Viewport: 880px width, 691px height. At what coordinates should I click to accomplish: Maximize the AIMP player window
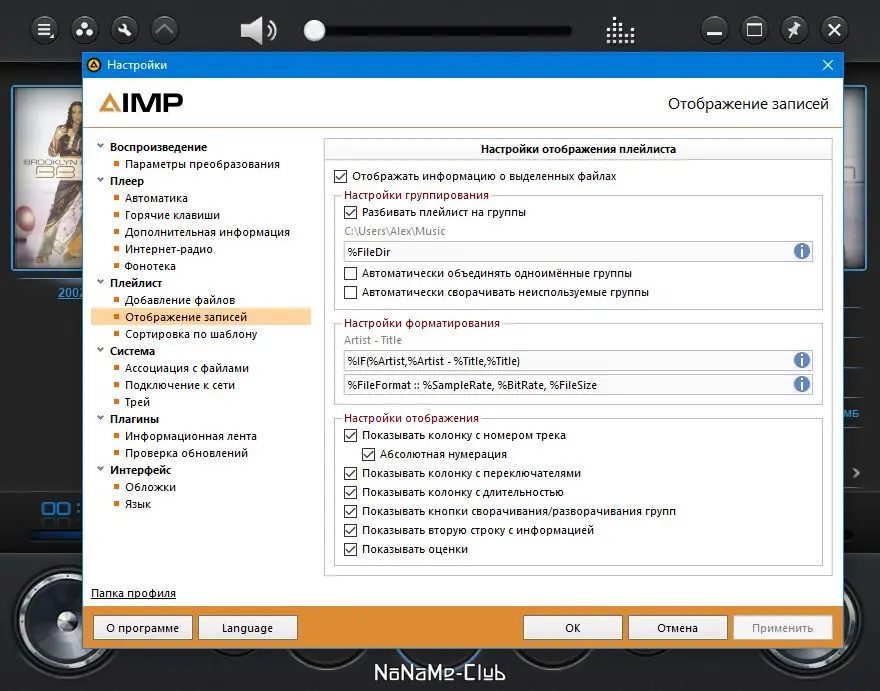pos(754,29)
